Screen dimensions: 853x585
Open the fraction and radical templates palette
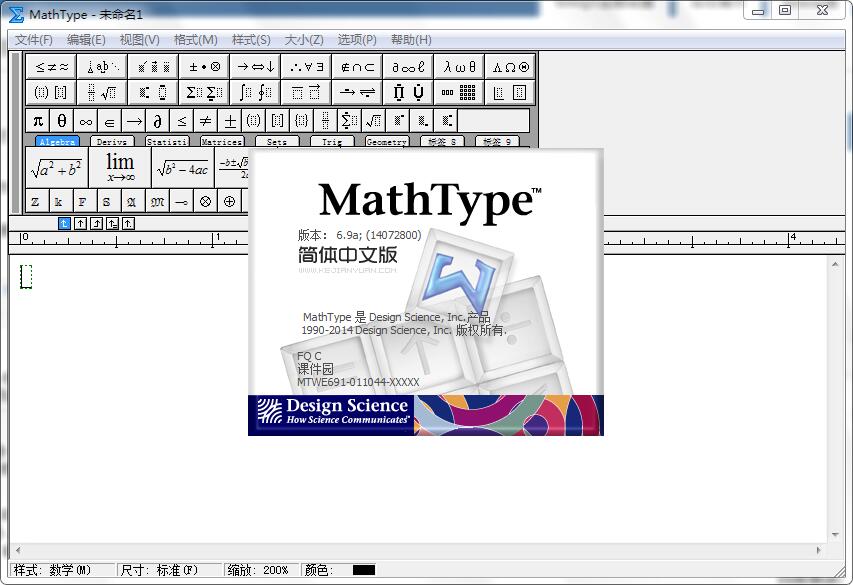102,93
